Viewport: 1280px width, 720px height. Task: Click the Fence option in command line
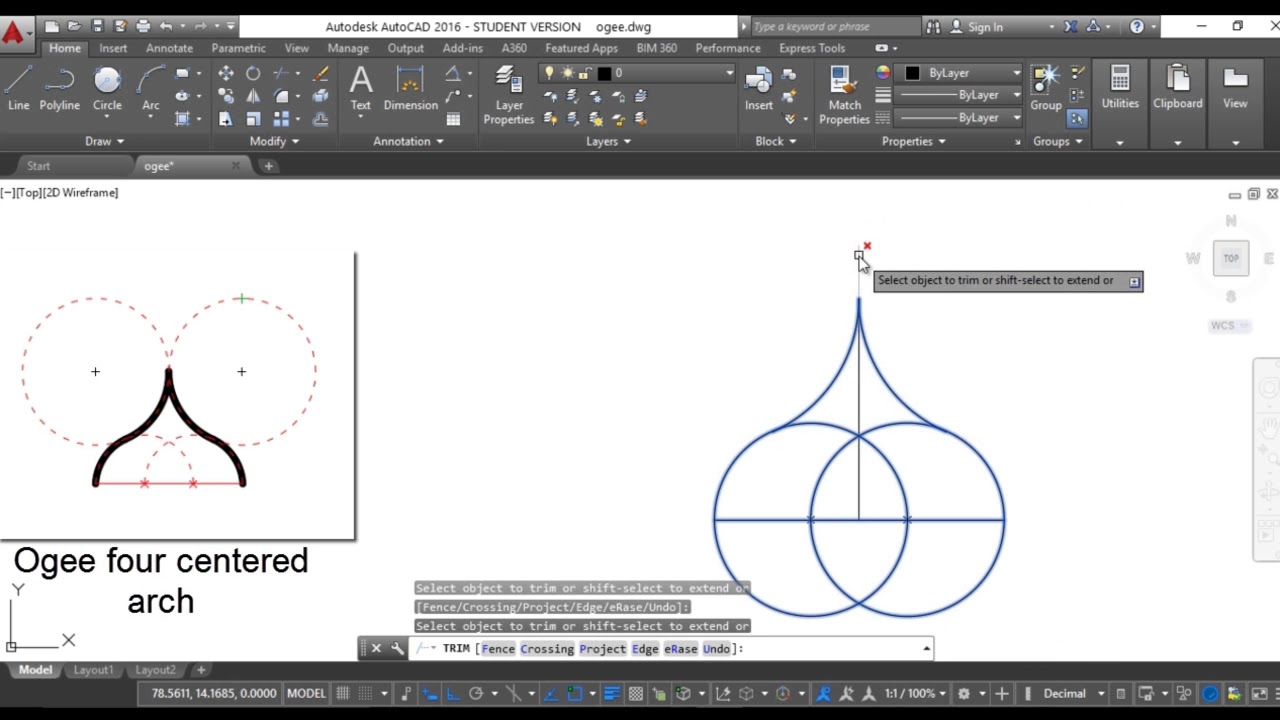pyautogui.click(x=498, y=649)
